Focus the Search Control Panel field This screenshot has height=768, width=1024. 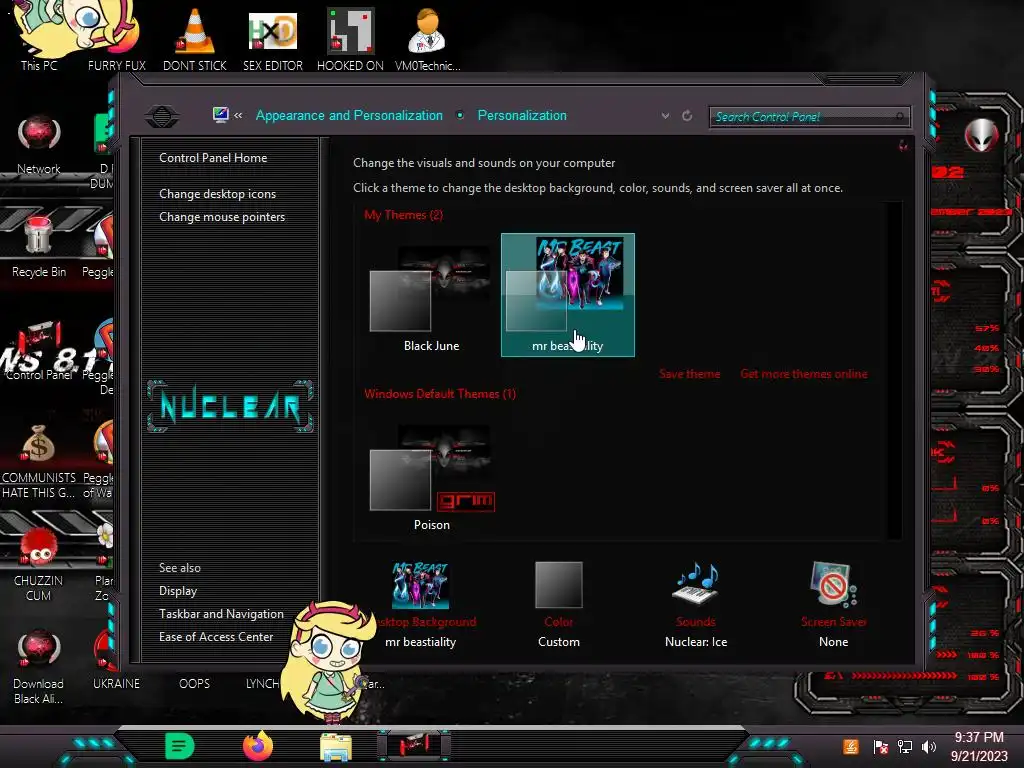pyautogui.click(x=810, y=117)
